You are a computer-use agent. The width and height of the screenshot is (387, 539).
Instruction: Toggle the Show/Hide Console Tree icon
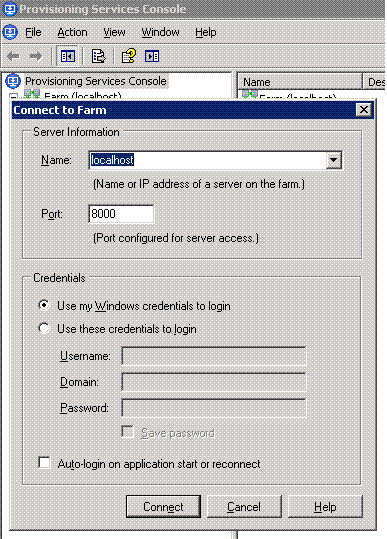pyautogui.click(x=68, y=56)
